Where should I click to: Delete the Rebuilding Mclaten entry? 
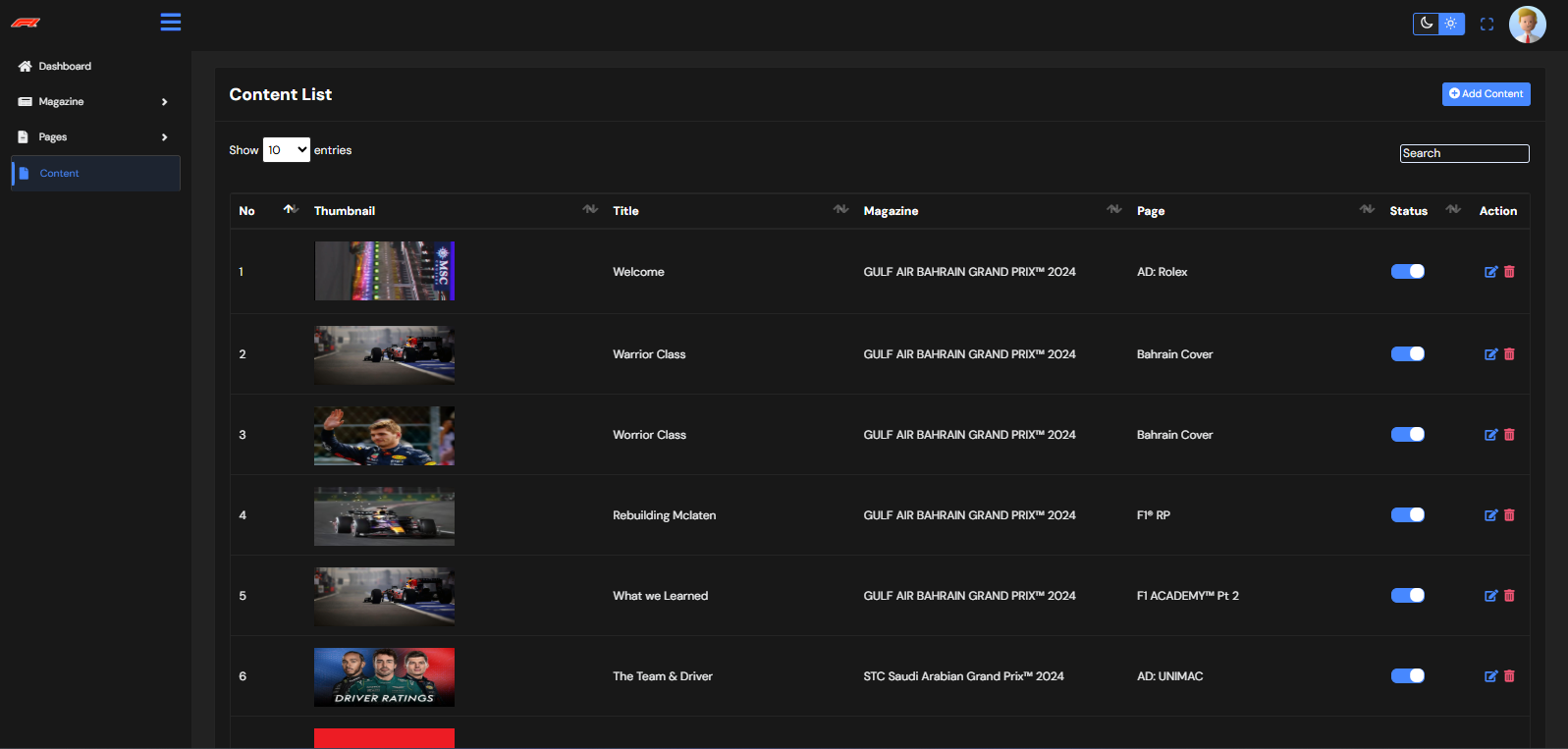click(x=1509, y=515)
